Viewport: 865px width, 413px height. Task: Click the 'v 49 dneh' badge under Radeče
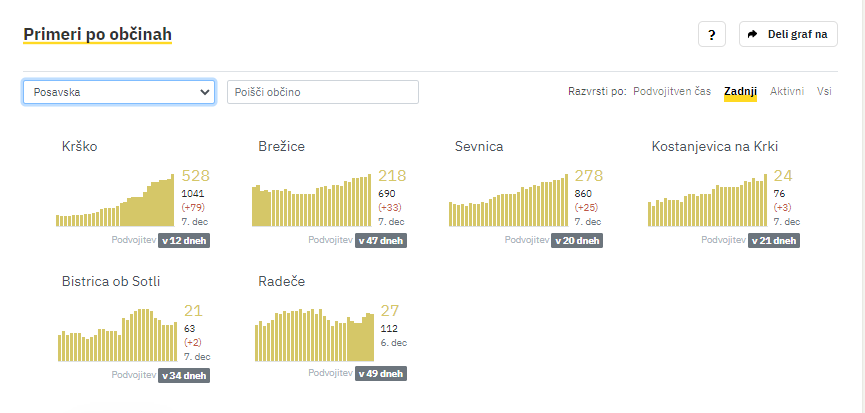[381, 373]
